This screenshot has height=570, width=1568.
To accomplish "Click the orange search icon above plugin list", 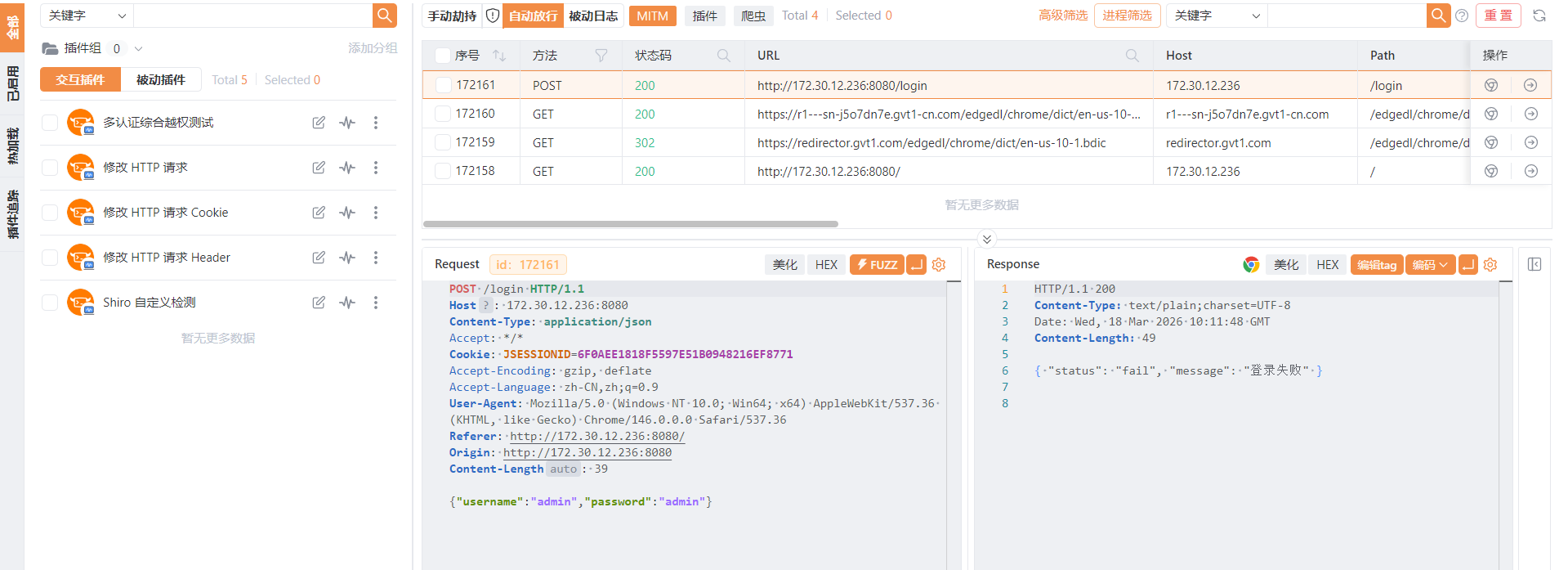I will pyautogui.click(x=384, y=16).
